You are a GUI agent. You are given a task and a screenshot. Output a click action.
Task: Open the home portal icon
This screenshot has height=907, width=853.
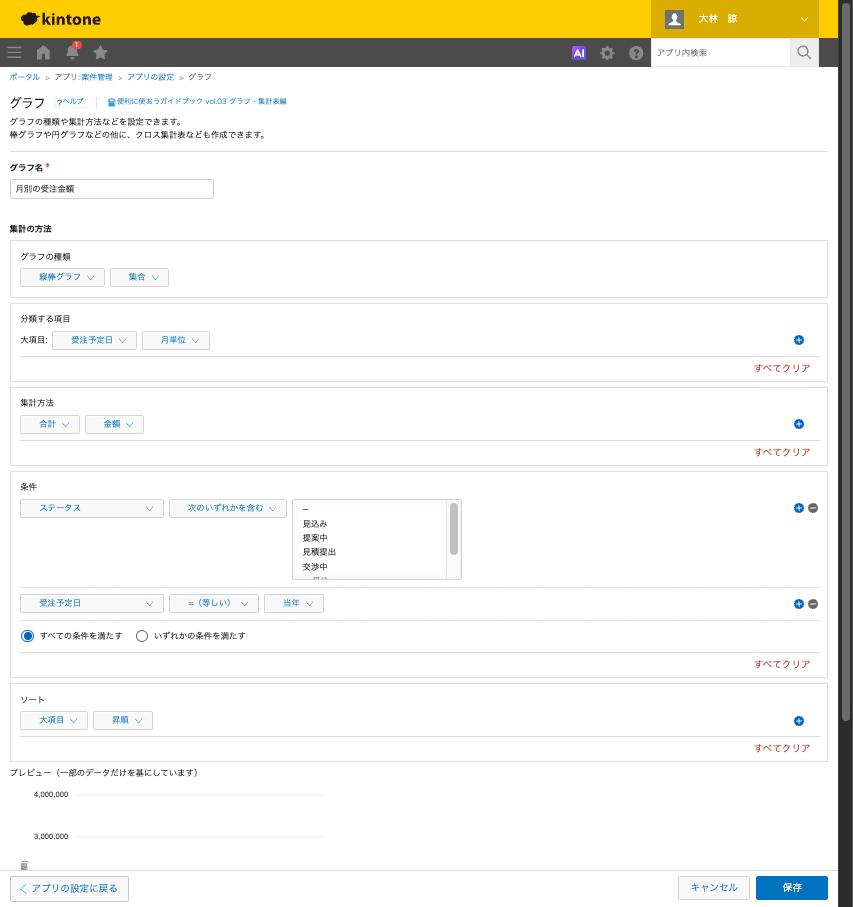[x=43, y=53]
